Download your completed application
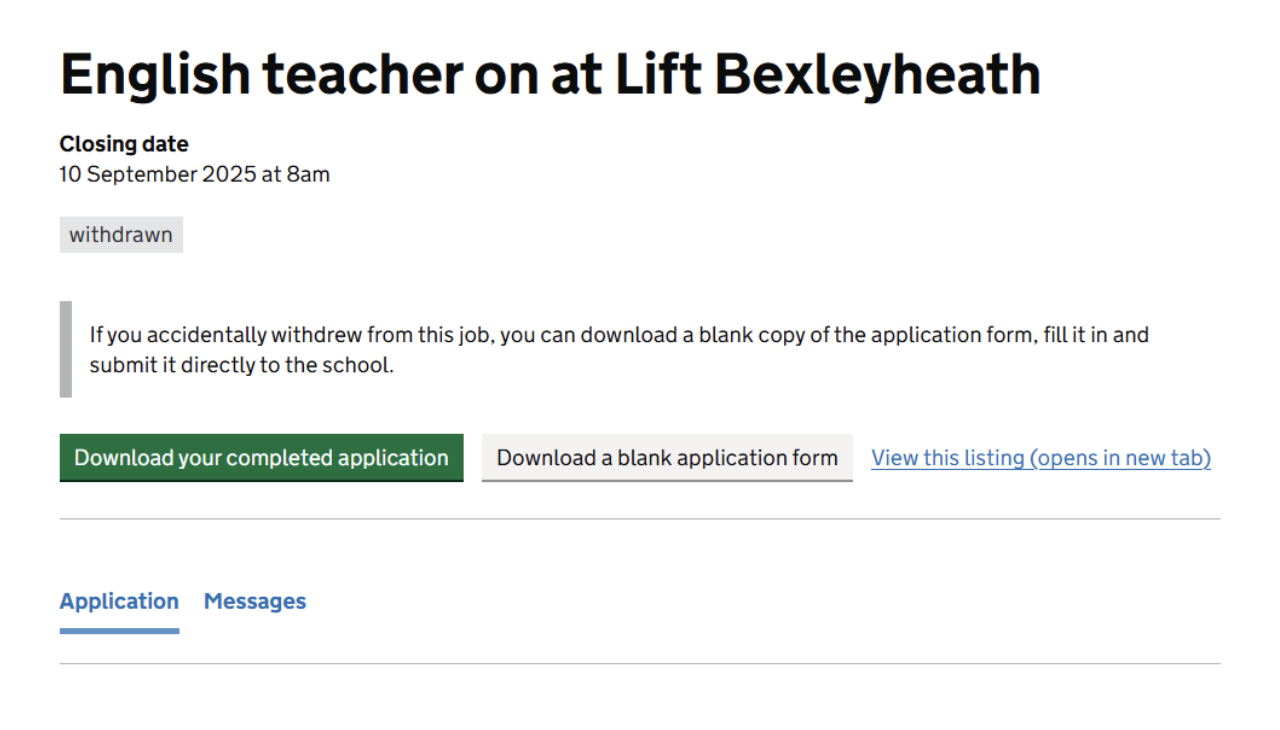Screen dimensions: 1280x730 point(261,458)
